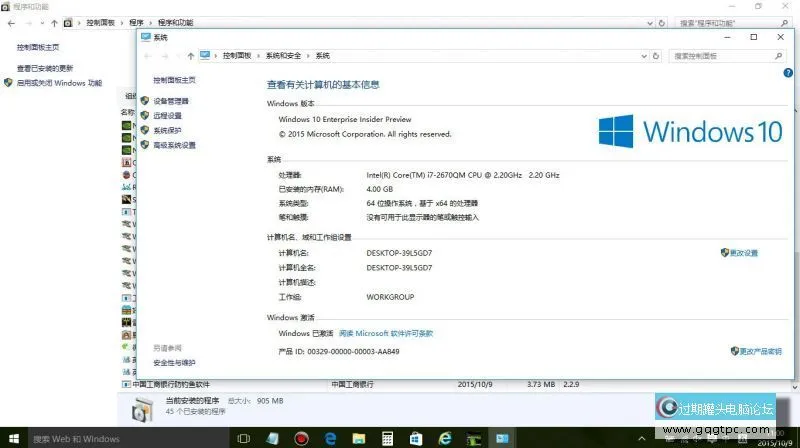Click the help question mark icon
Image resolution: width=800 pixels, height=448 pixels.
point(788,73)
